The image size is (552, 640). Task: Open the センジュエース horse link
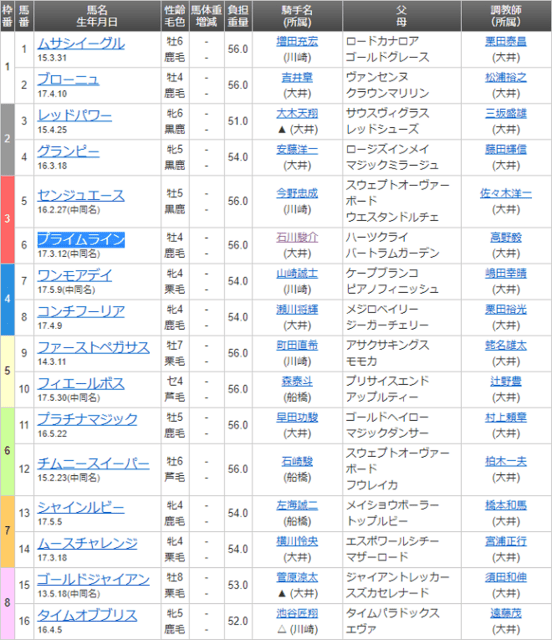tap(81, 195)
